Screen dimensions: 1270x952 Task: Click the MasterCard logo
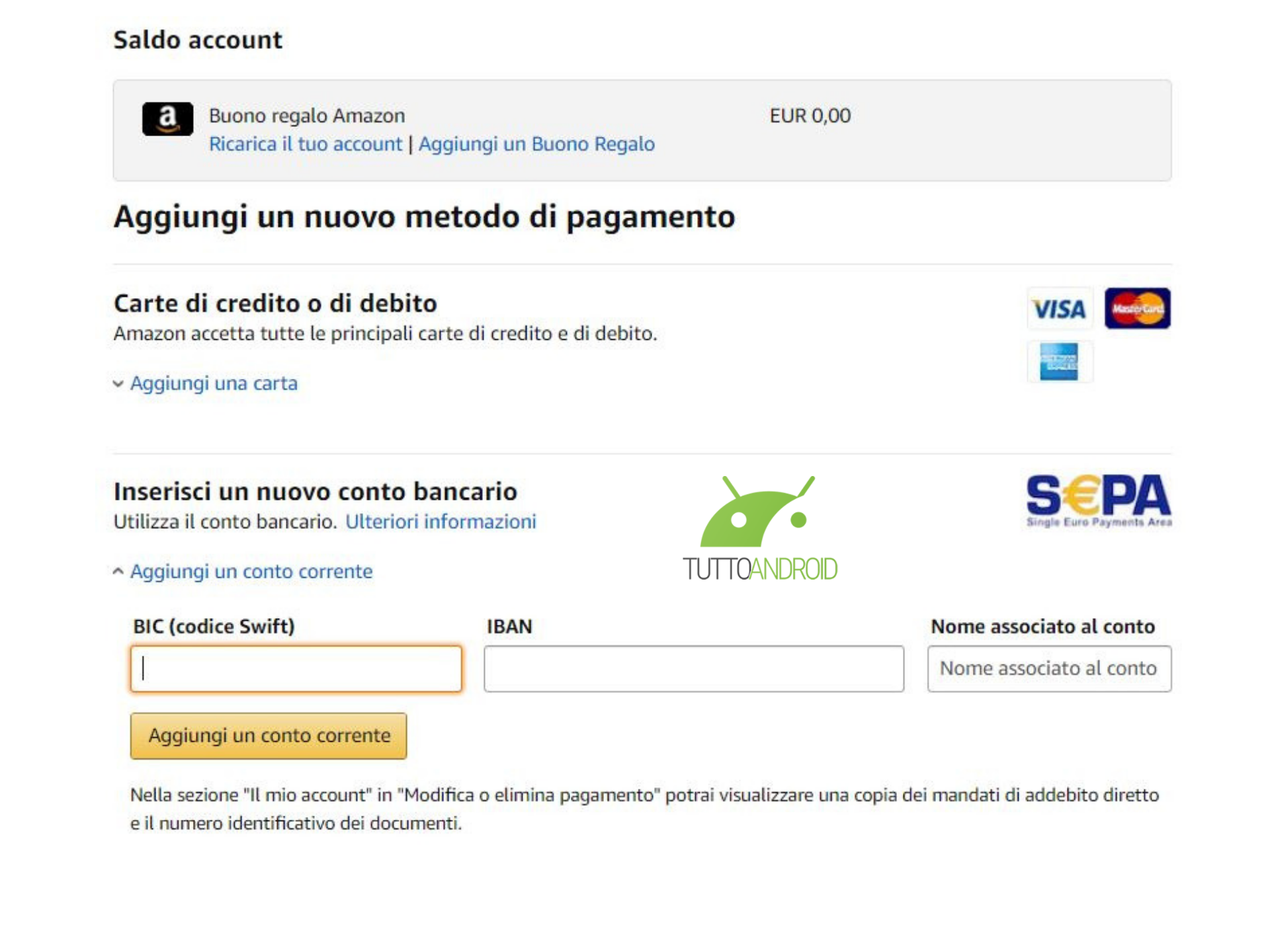(1137, 309)
